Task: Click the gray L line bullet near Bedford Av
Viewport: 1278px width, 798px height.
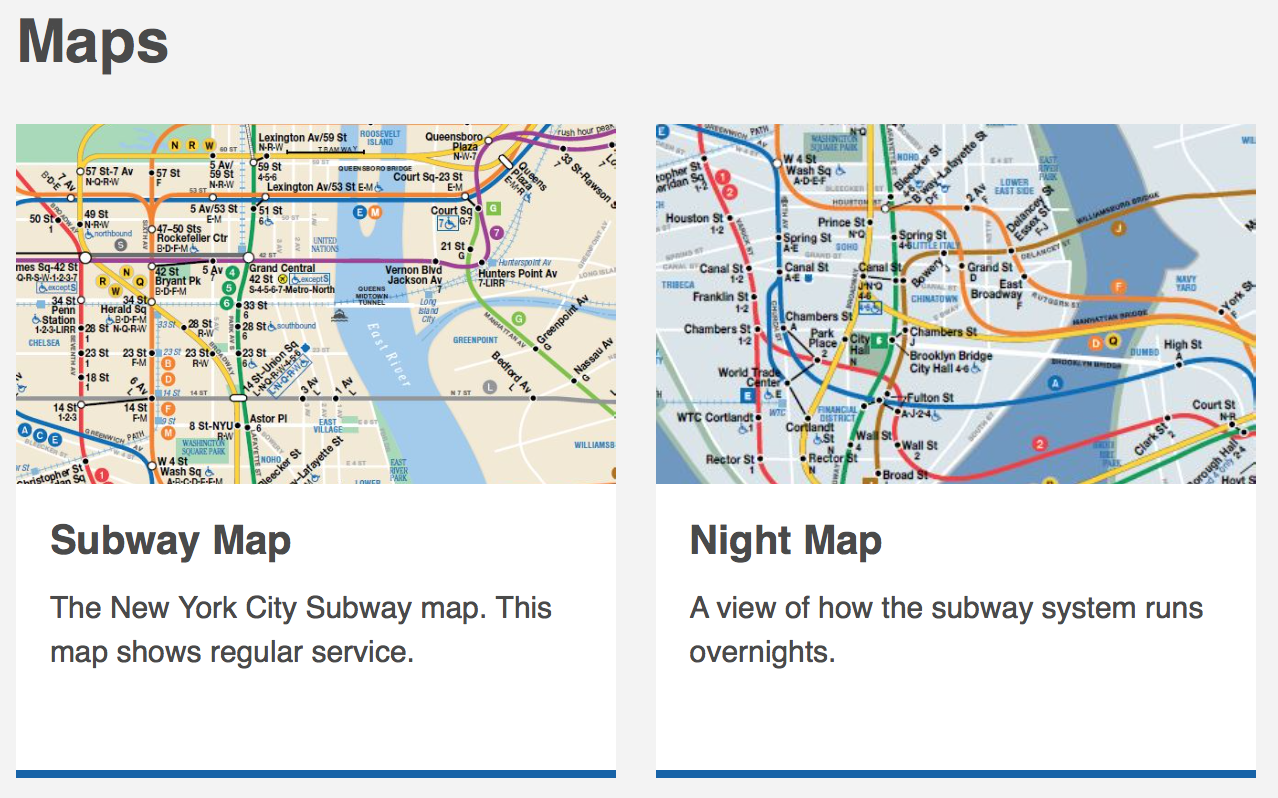Action: click(x=490, y=386)
